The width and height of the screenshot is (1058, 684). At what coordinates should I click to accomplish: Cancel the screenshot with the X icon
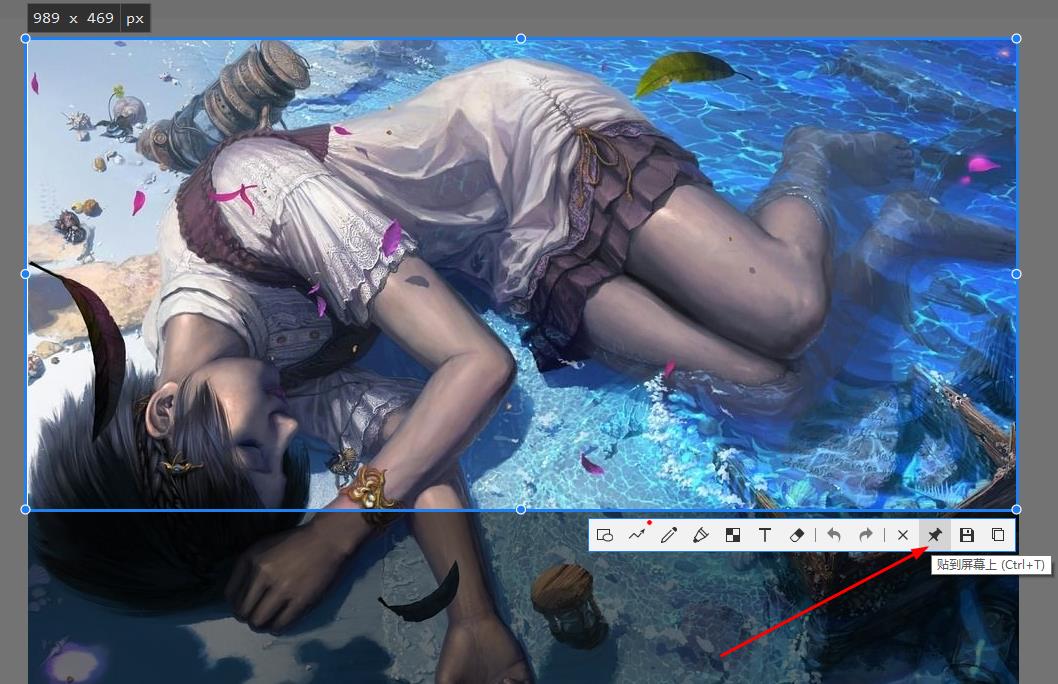(x=903, y=535)
